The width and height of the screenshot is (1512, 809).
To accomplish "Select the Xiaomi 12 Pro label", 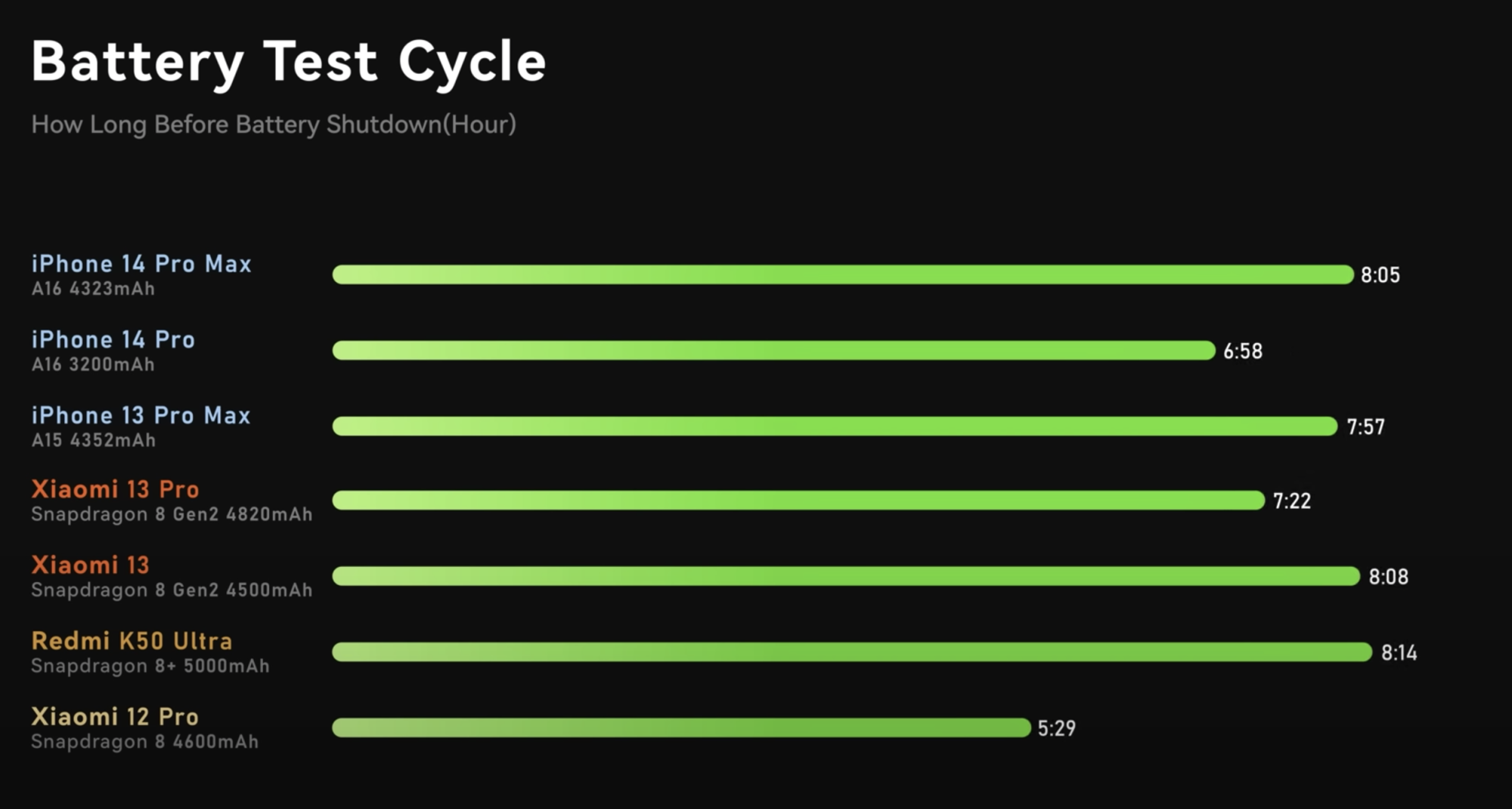I will point(115,717).
